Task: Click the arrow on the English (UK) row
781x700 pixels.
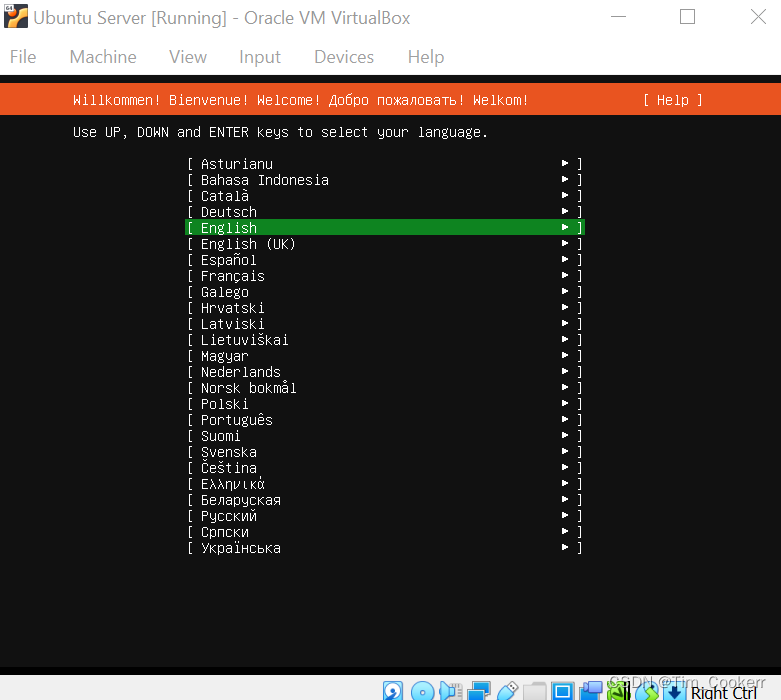Action: (x=565, y=244)
